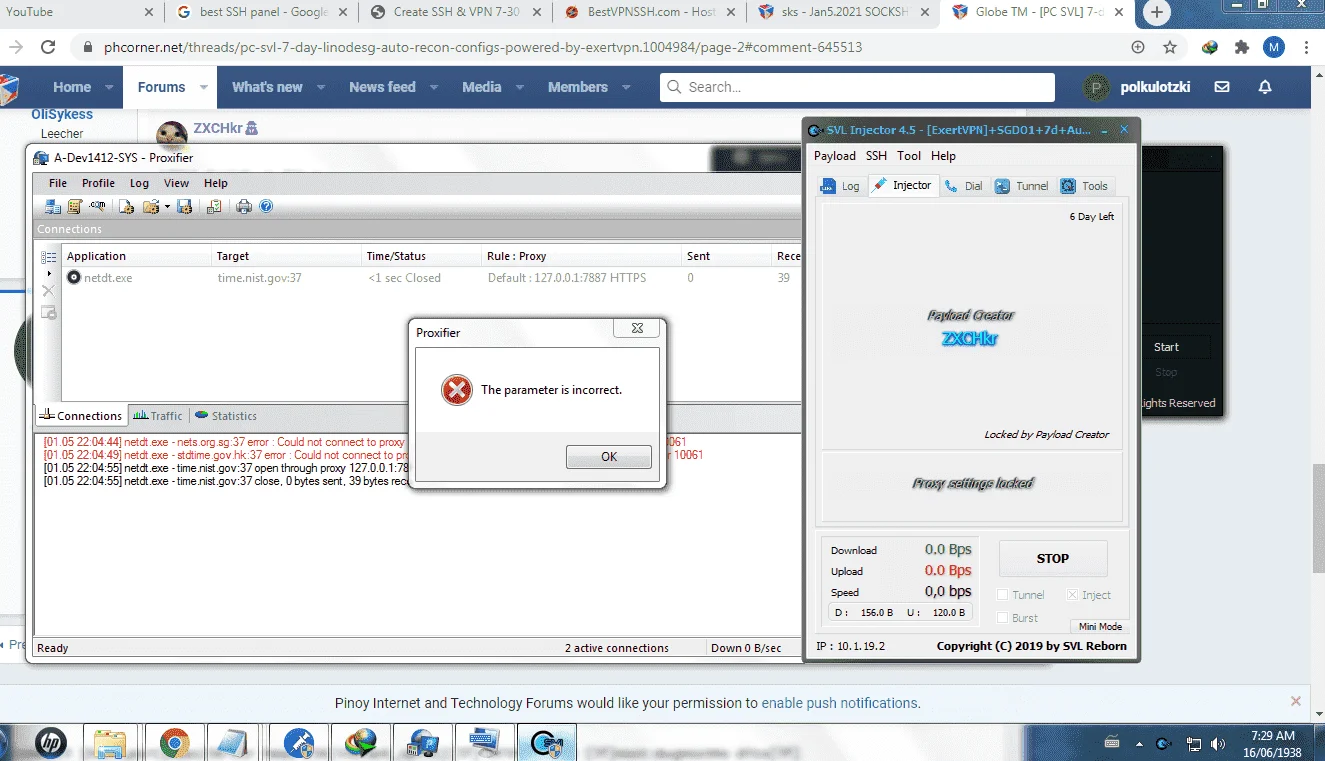Open SSH menu in SVL Injector
Viewport: 1325px width, 761px height.
(x=876, y=156)
